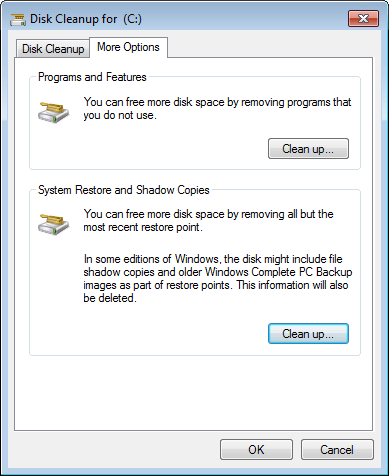Click the System Restore drive-brush icon

pyautogui.click(x=53, y=224)
